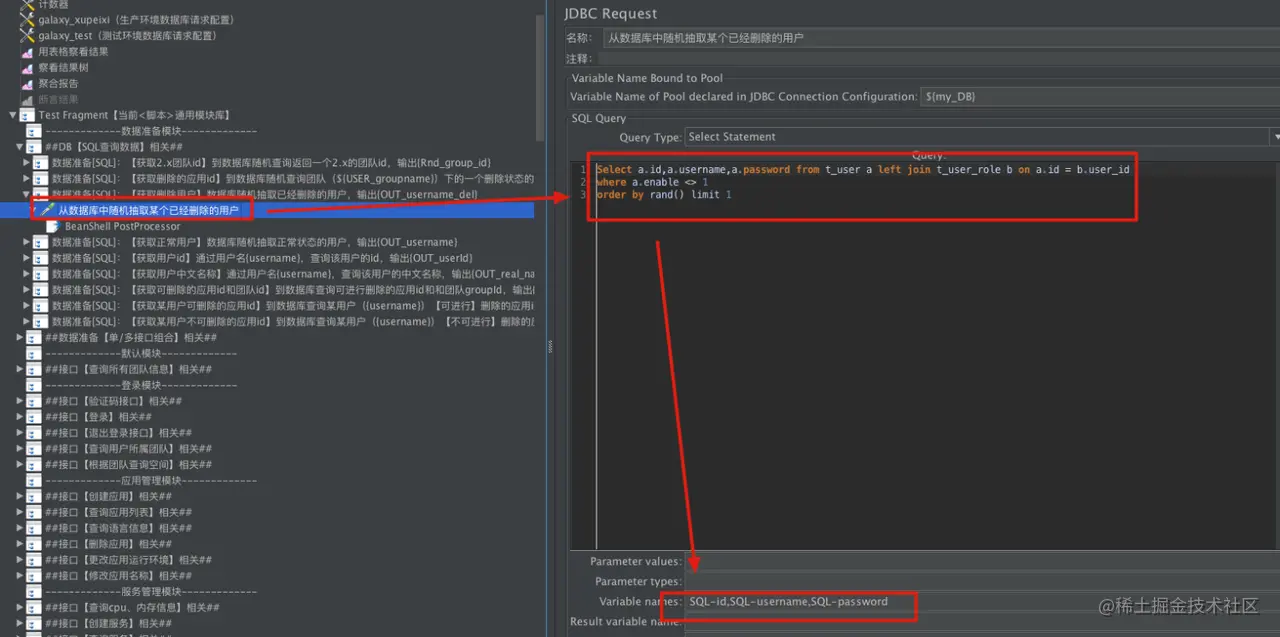1280x637 pixels.
Task: Click the 获取正常用户 controller icon
Action: pyautogui.click(x=41, y=242)
